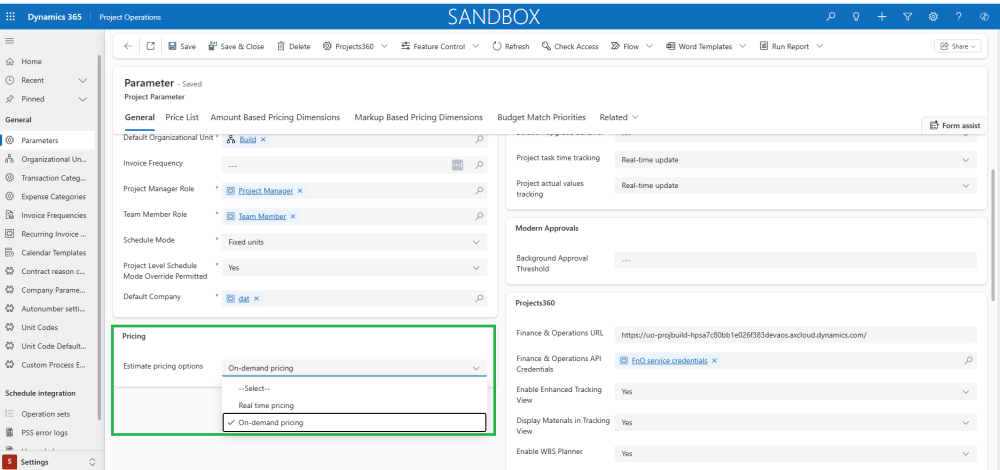The image size is (1000, 470).
Task: Open the Enable WBS Planner dropdown
Action: pos(965,453)
